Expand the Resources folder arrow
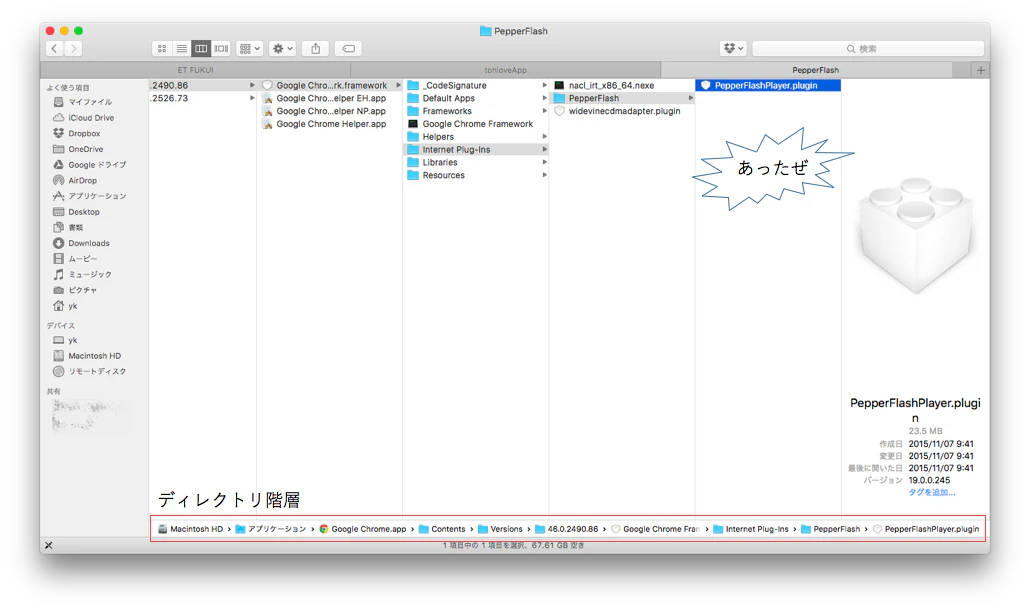Screen dimensions: 1030x611 545,175
